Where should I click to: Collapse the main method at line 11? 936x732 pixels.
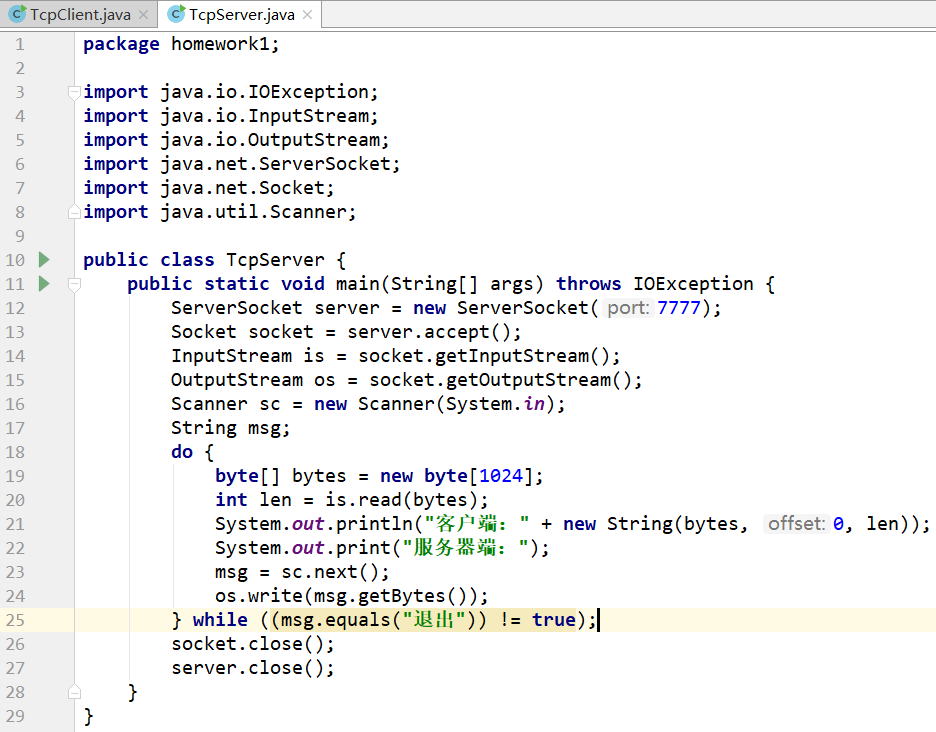[74, 285]
